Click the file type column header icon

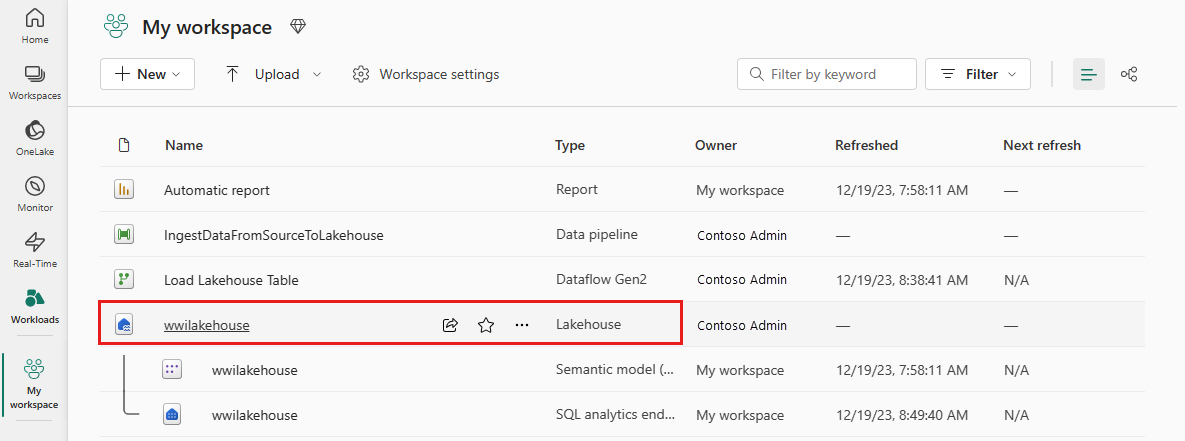(x=124, y=145)
